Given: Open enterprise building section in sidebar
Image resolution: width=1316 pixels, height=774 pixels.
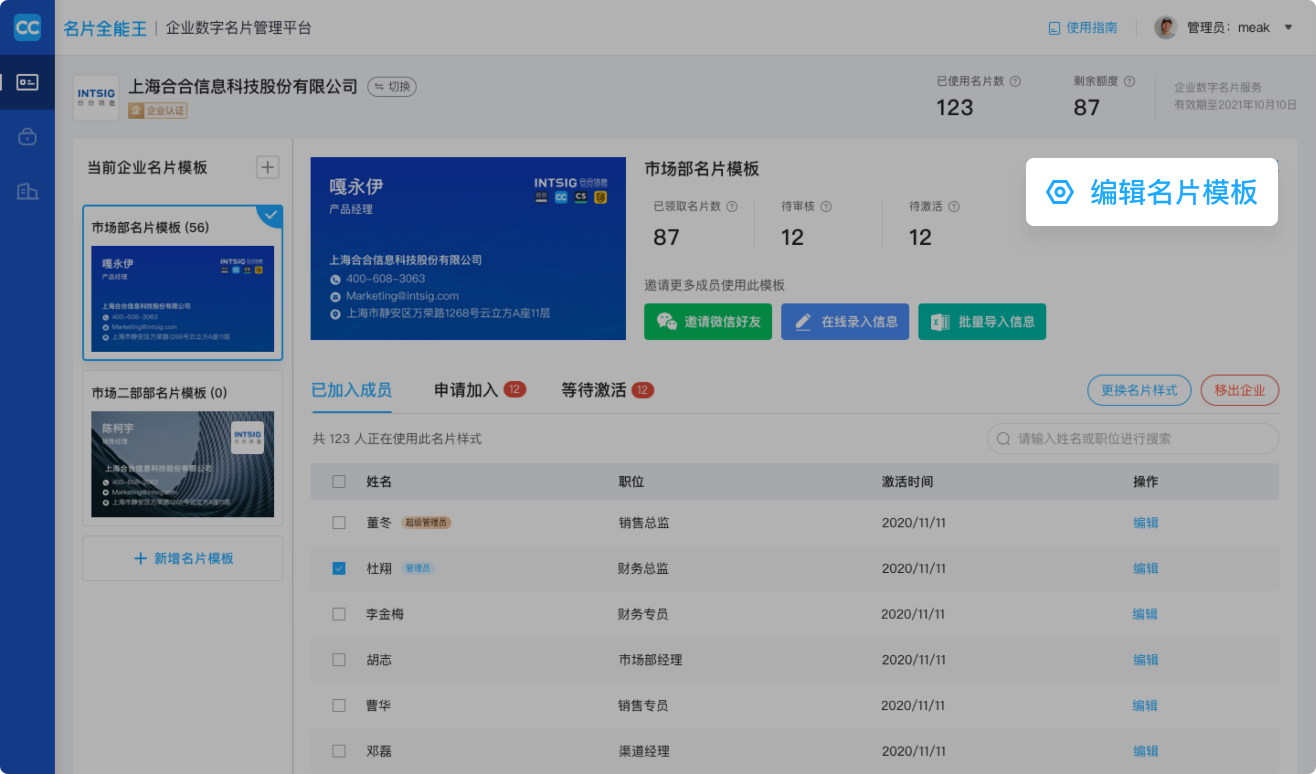Looking at the screenshot, I should [x=27, y=191].
